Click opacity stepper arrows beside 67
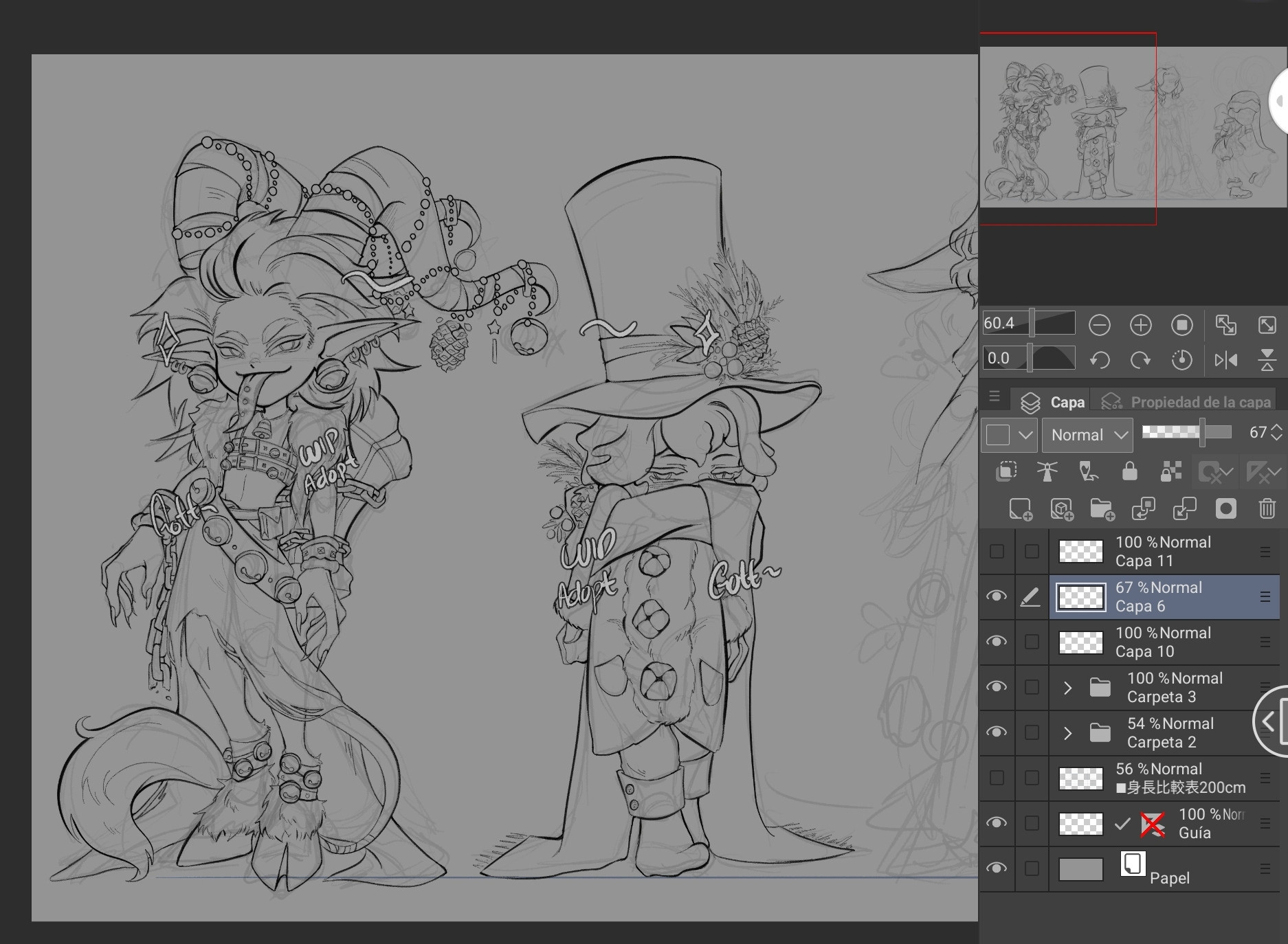The width and height of the screenshot is (1288, 944). tap(1276, 432)
